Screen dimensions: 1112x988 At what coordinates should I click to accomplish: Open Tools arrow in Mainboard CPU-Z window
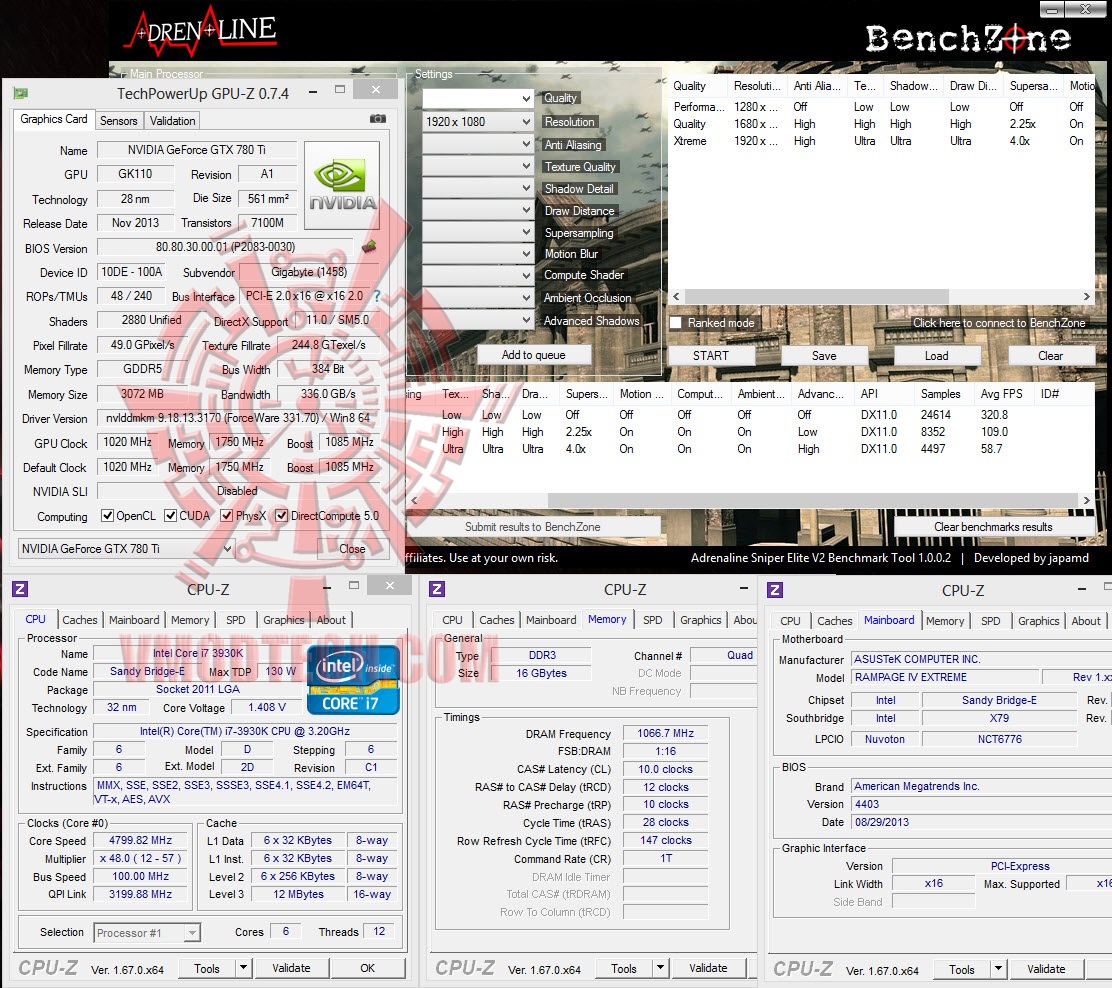(x=999, y=969)
